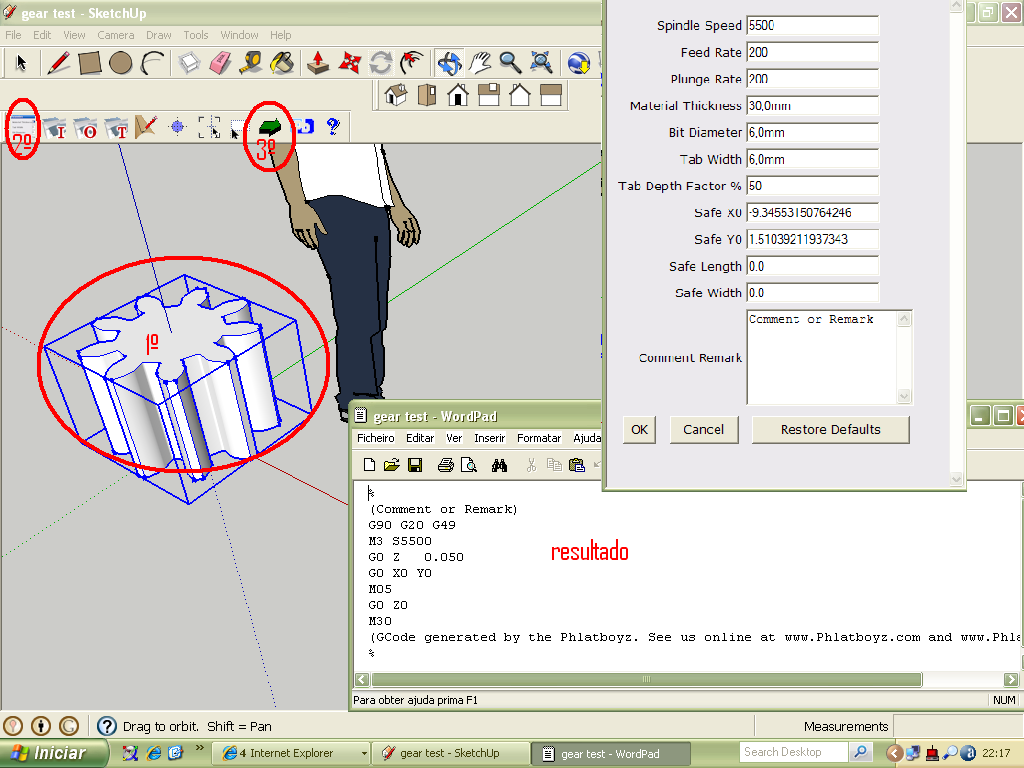Switch to gear test - WordPad taskbar button
Image resolution: width=1024 pixels, height=768 pixels.
pos(610,754)
